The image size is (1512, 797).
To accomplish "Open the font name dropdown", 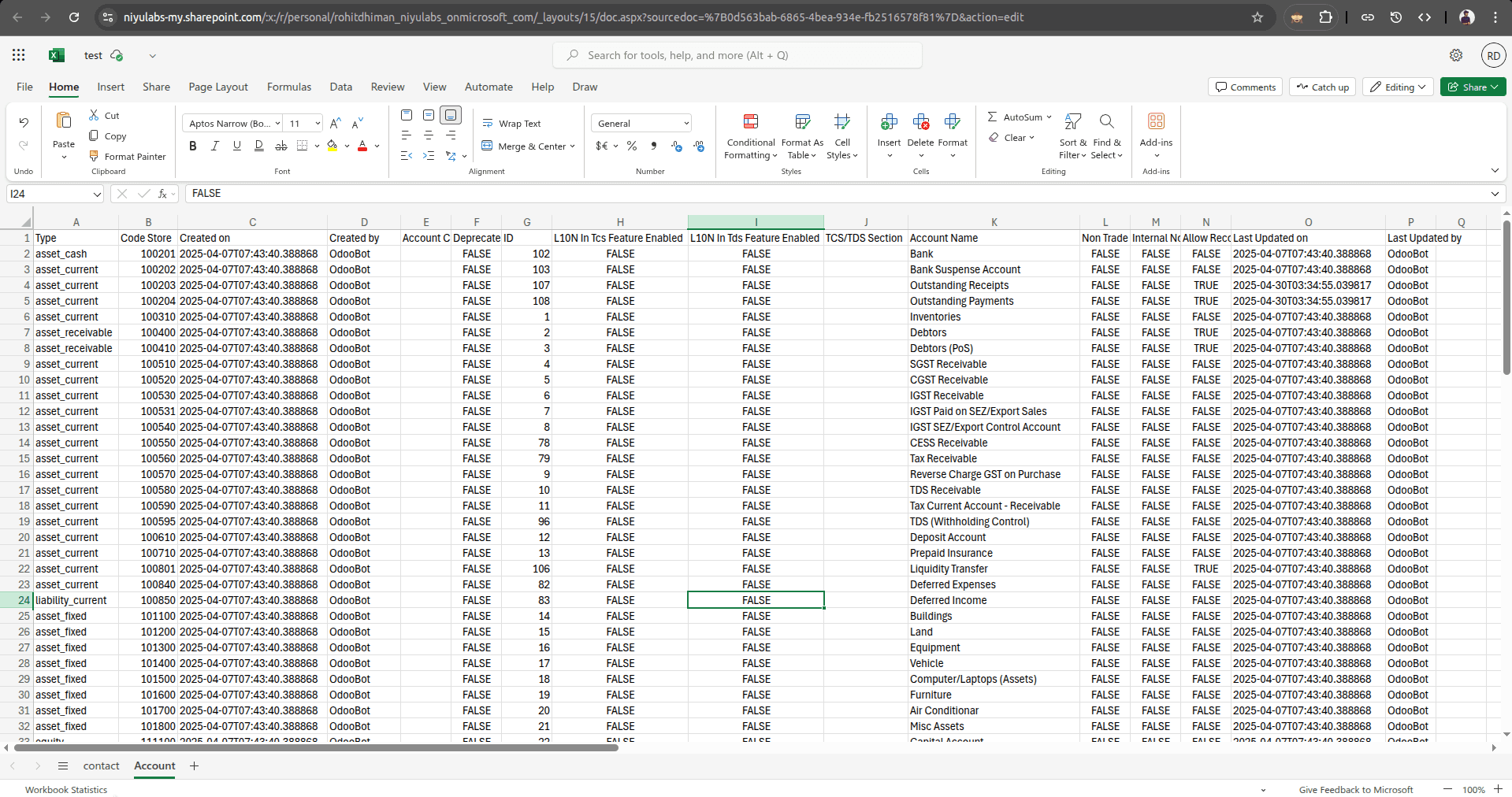I will tap(277, 124).
